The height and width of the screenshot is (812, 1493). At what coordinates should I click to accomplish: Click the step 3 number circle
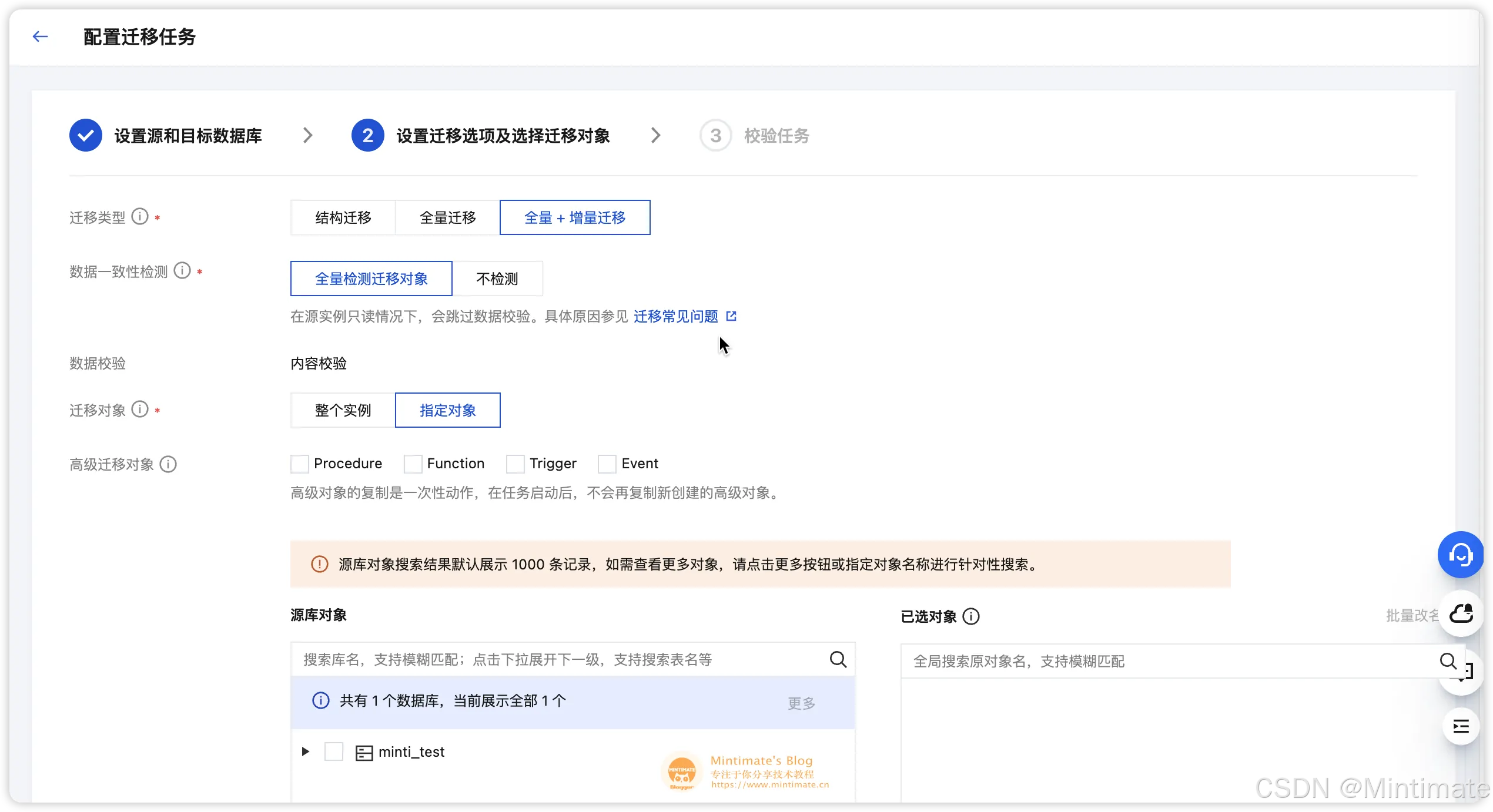point(715,136)
